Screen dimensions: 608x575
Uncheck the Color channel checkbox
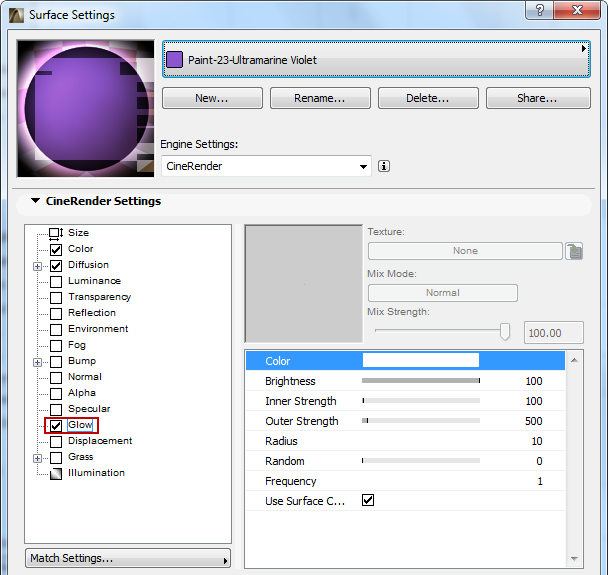[56, 249]
